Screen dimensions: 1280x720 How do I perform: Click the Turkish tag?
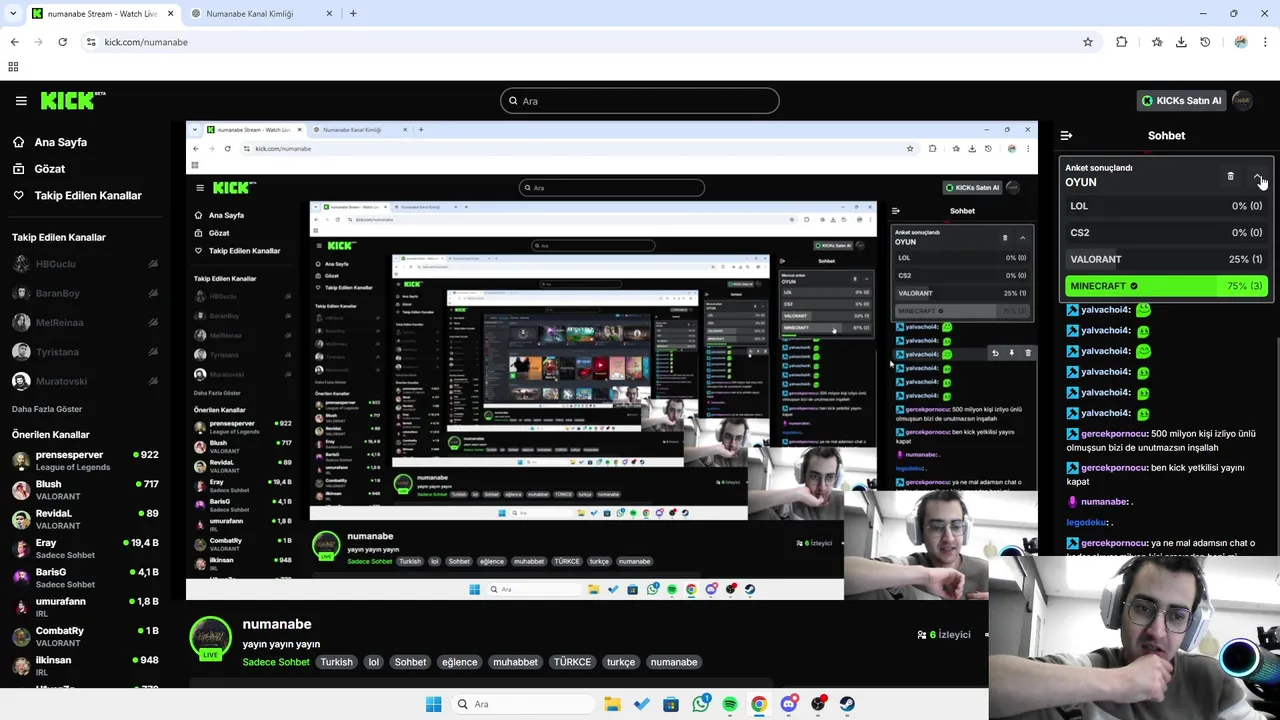coord(337,662)
